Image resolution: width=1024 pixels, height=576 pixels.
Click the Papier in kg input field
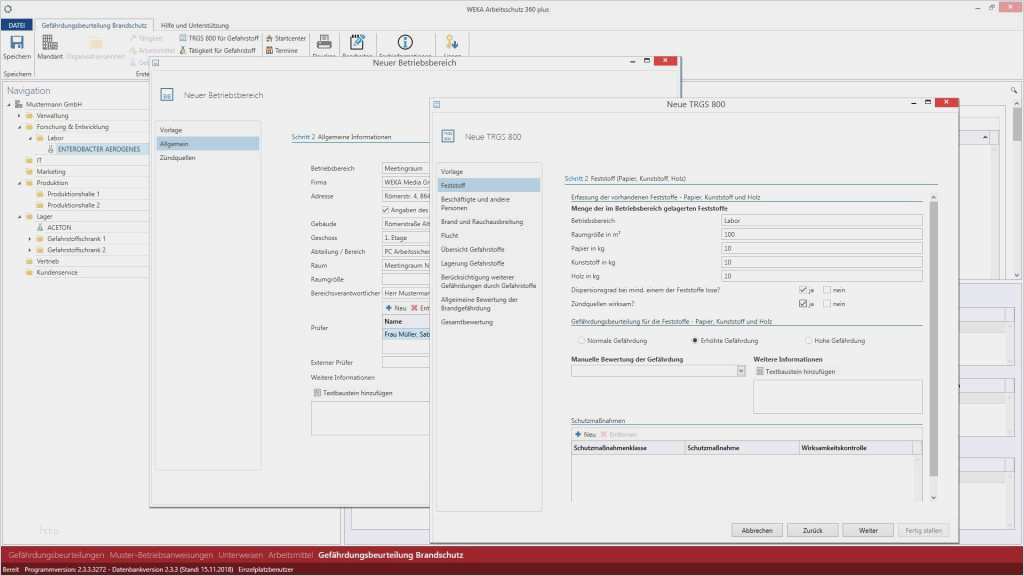[821, 248]
